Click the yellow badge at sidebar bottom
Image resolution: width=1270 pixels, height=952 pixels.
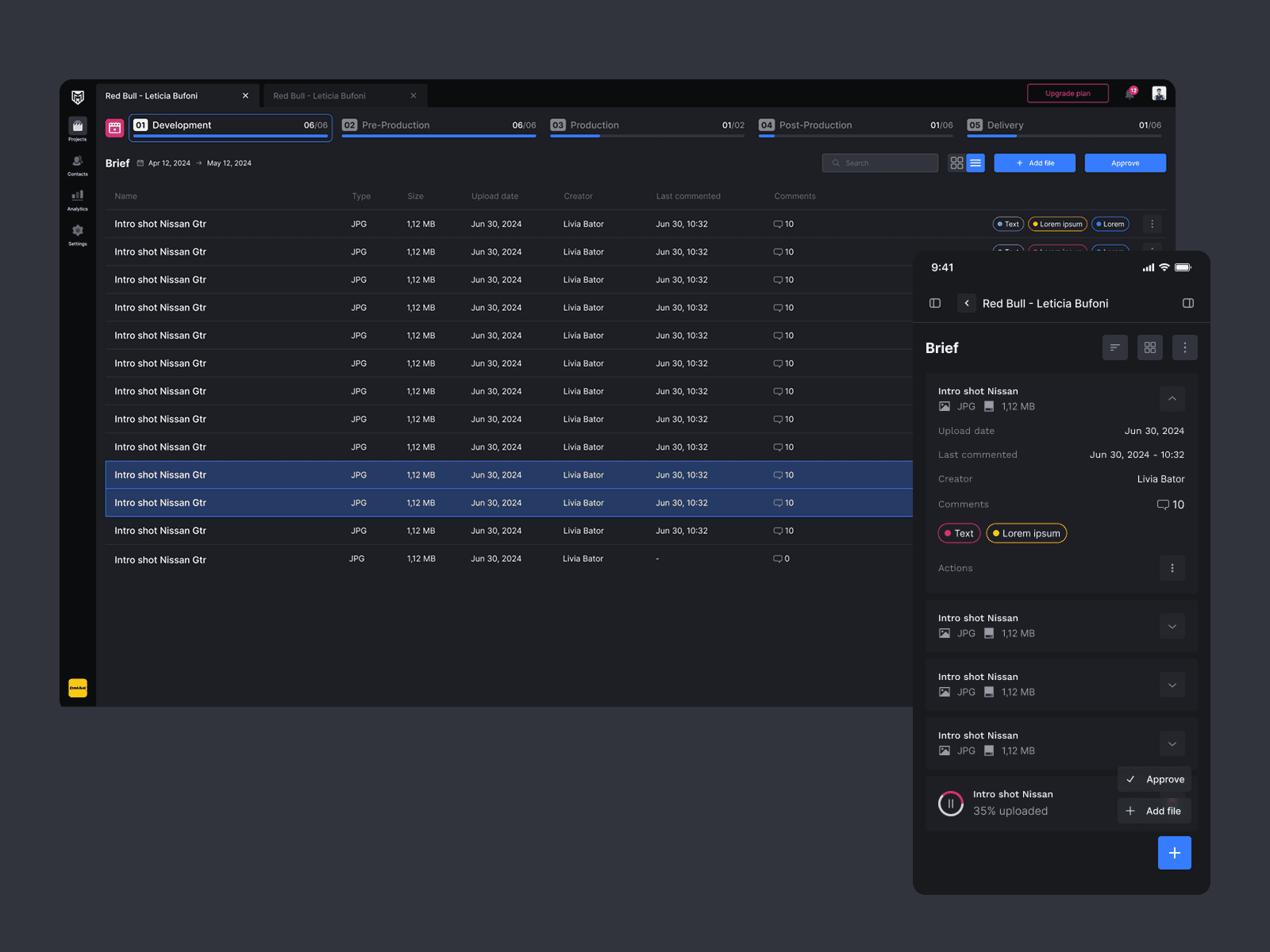click(78, 688)
